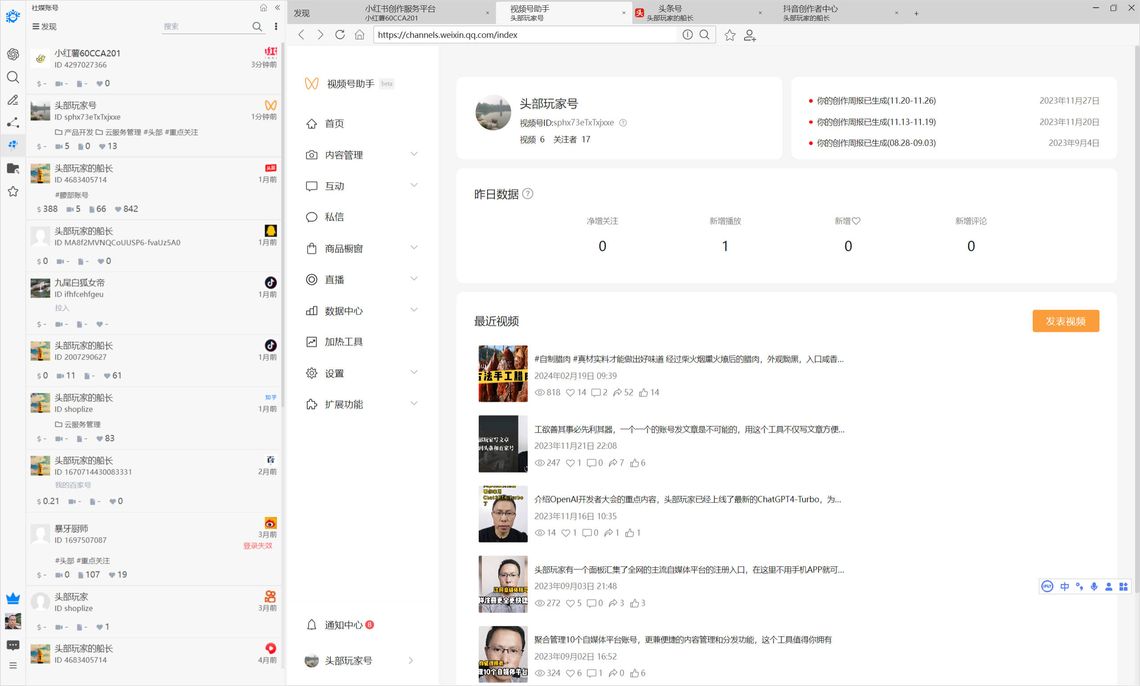Expand the 扩展功能 menu chevron
Viewport: 1140px width, 686px height.
click(414, 404)
